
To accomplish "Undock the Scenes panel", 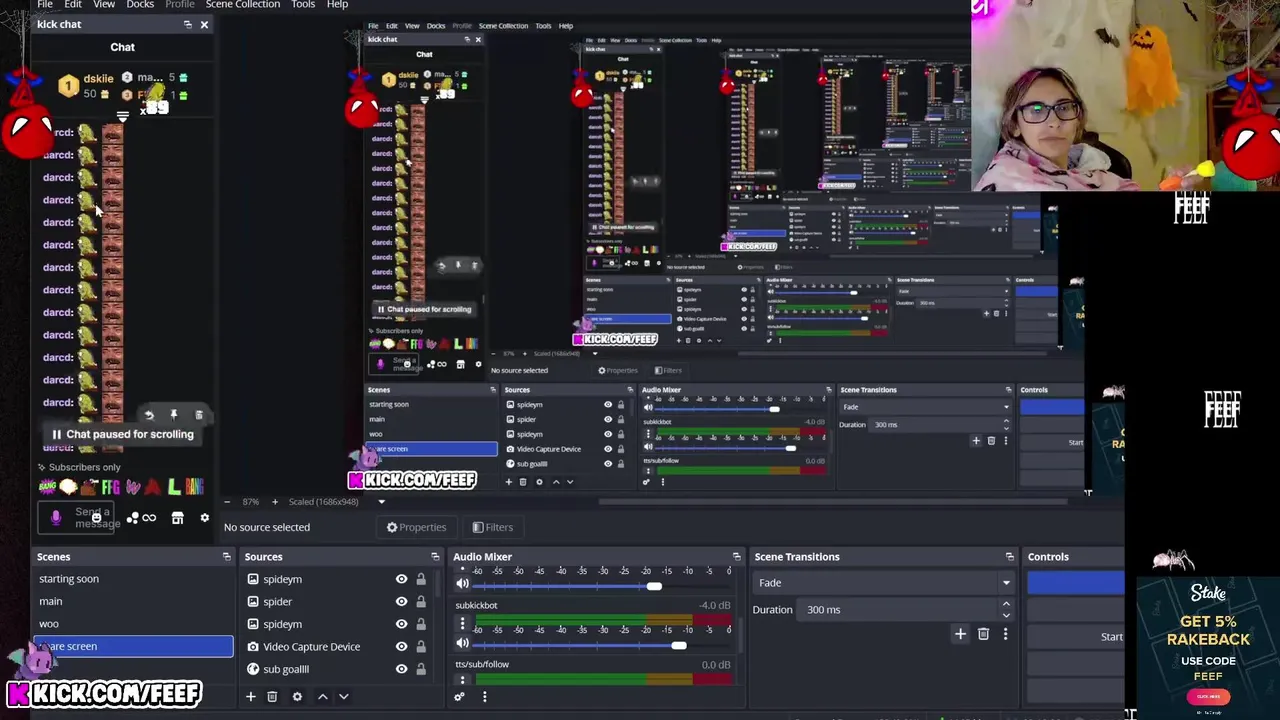I will pyautogui.click(x=226, y=557).
